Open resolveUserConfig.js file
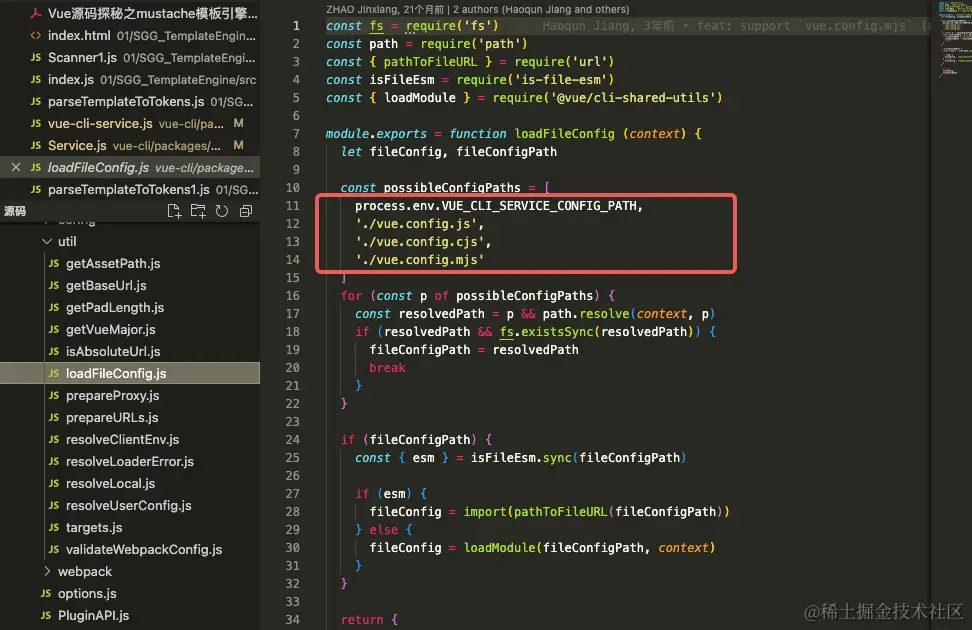The image size is (972, 630). [128, 505]
